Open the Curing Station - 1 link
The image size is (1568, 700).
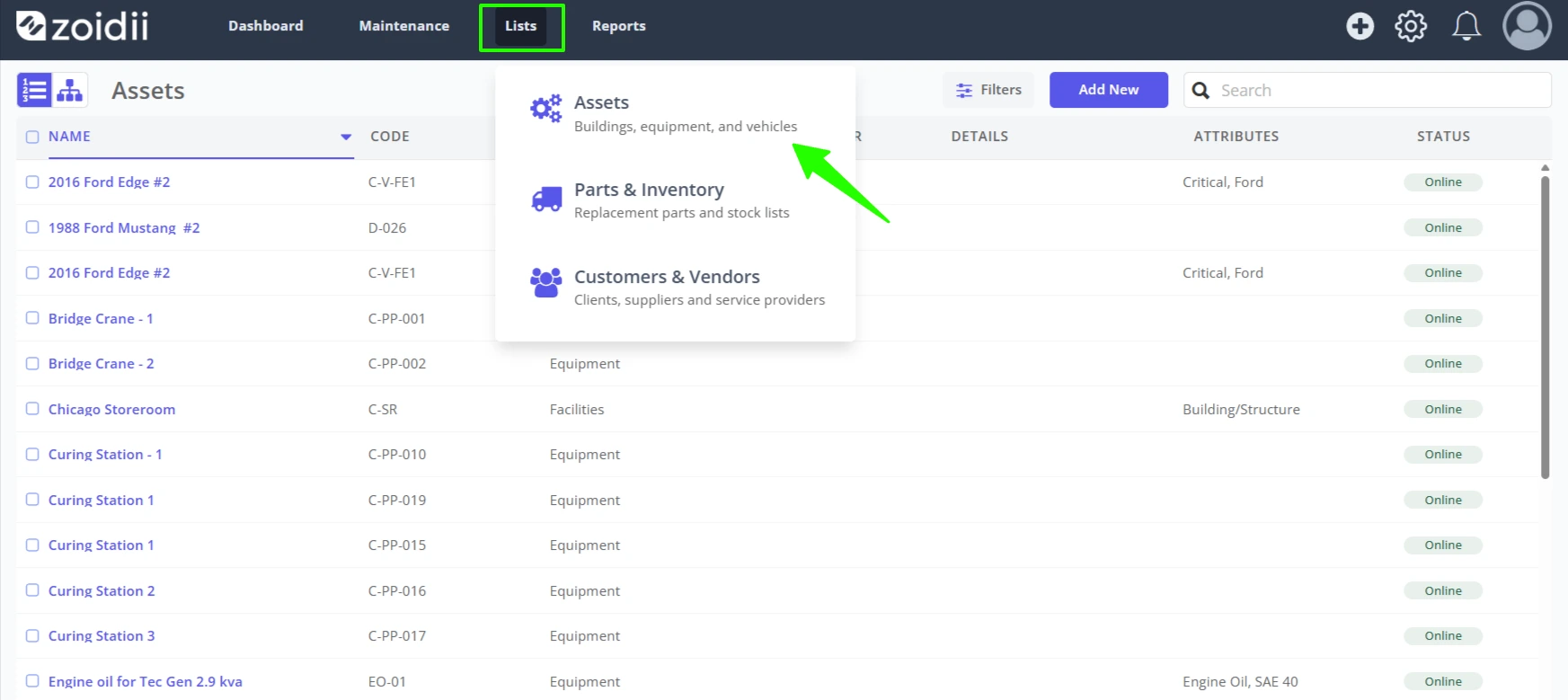[105, 454]
